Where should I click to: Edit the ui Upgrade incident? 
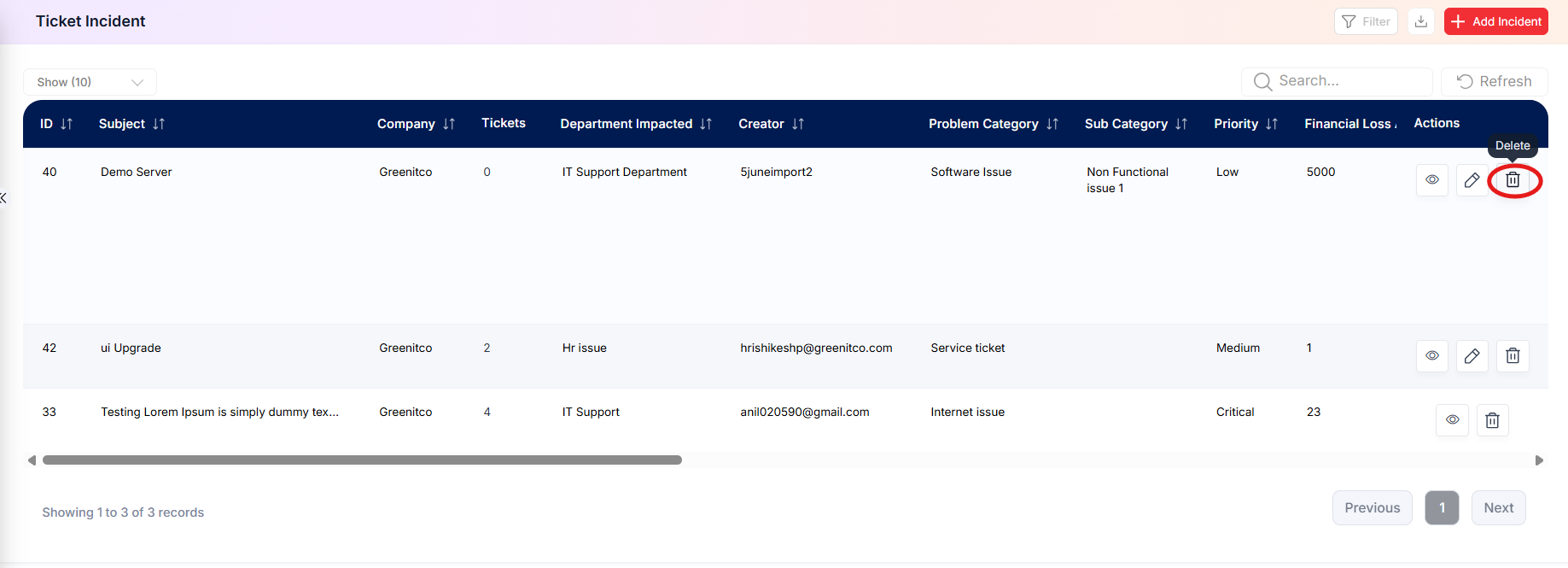coord(1472,356)
